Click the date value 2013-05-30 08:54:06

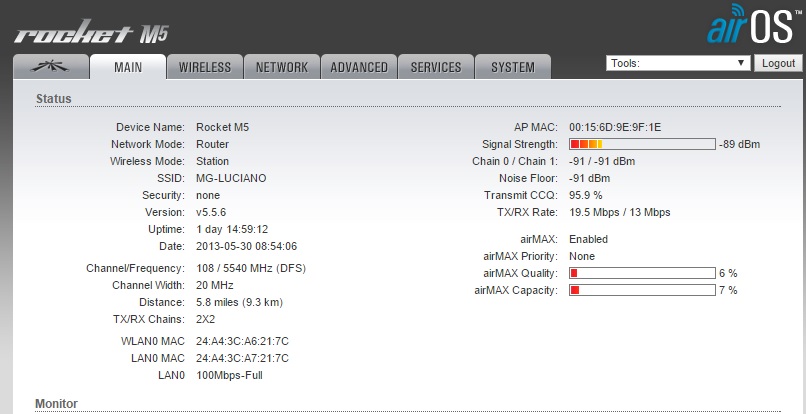(246, 246)
